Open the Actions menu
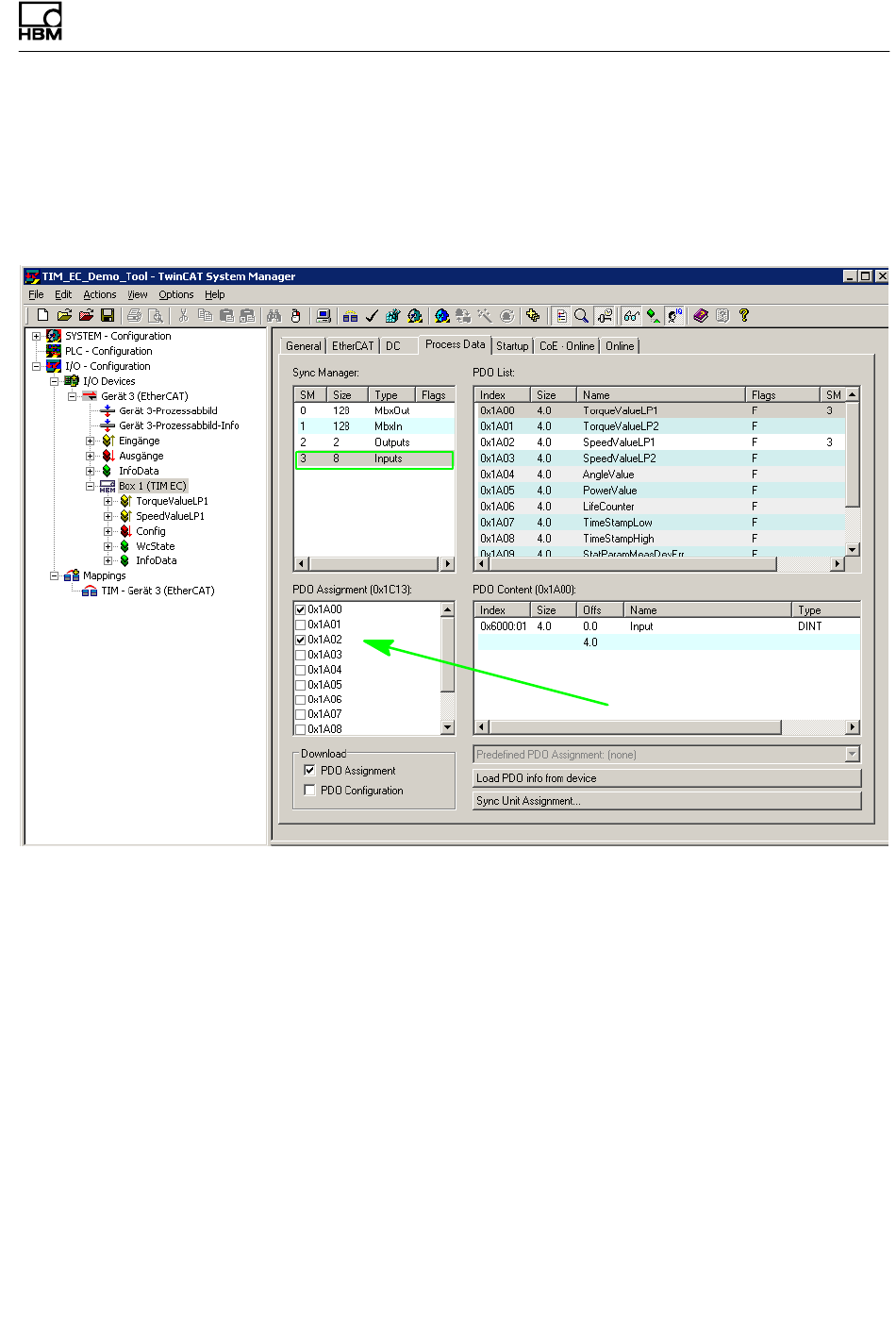Image resolution: width=896 pixels, height=1333 pixels. (99, 295)
